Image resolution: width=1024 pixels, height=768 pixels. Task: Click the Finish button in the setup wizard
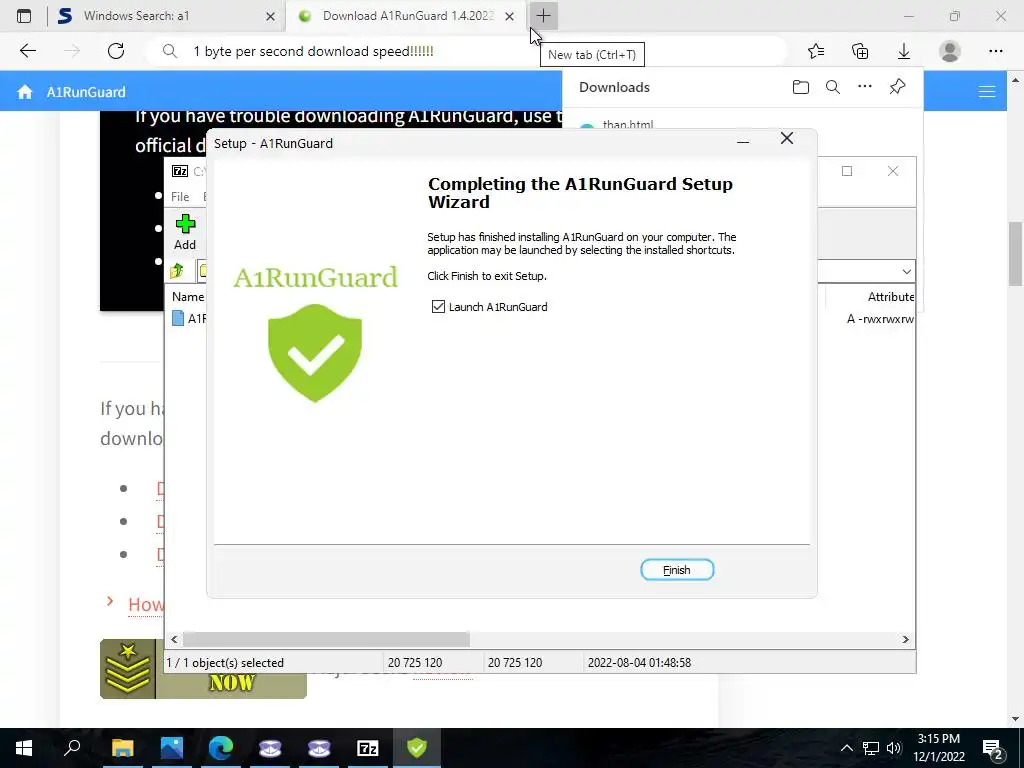tap(677, 569)
